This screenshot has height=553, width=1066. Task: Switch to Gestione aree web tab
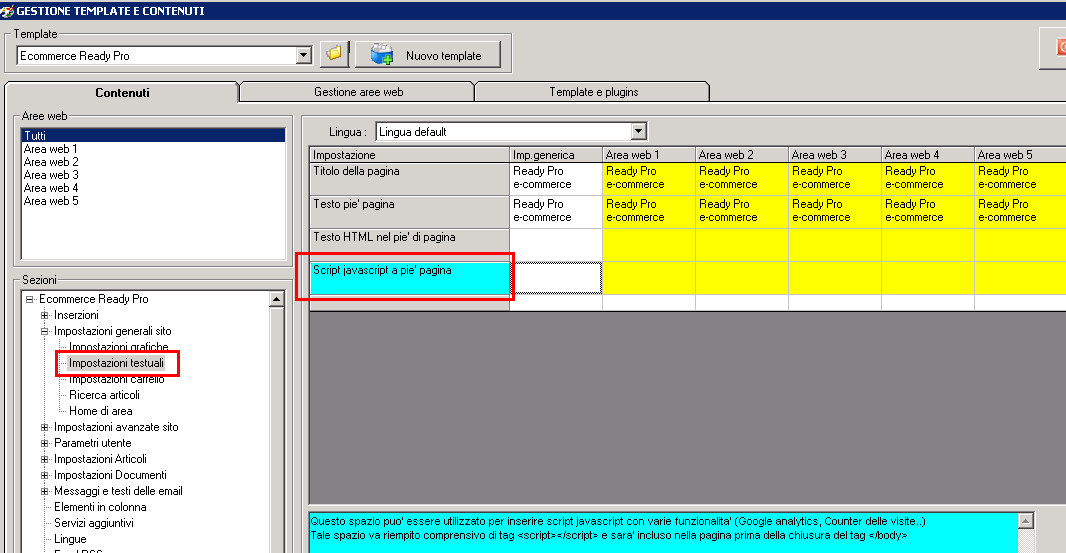point(358,92)
